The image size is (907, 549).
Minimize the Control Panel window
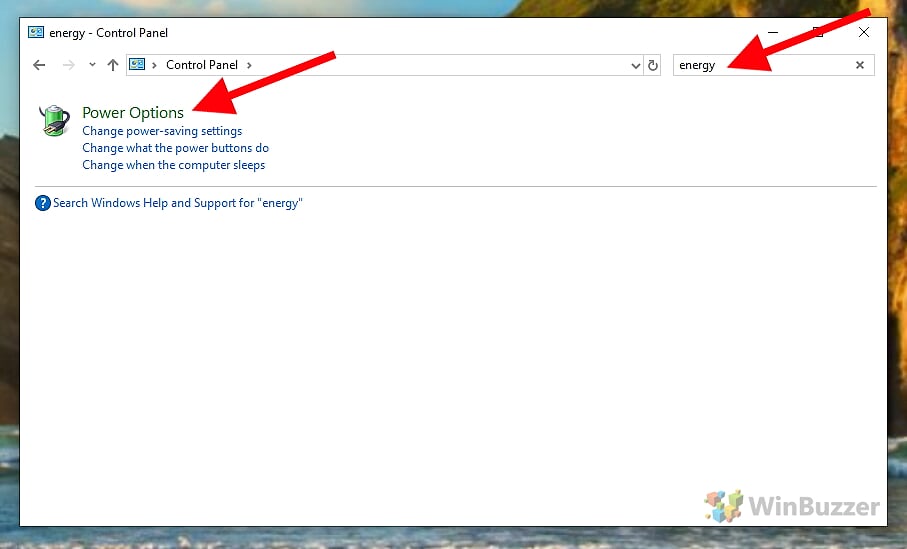[x=773, y=32]
